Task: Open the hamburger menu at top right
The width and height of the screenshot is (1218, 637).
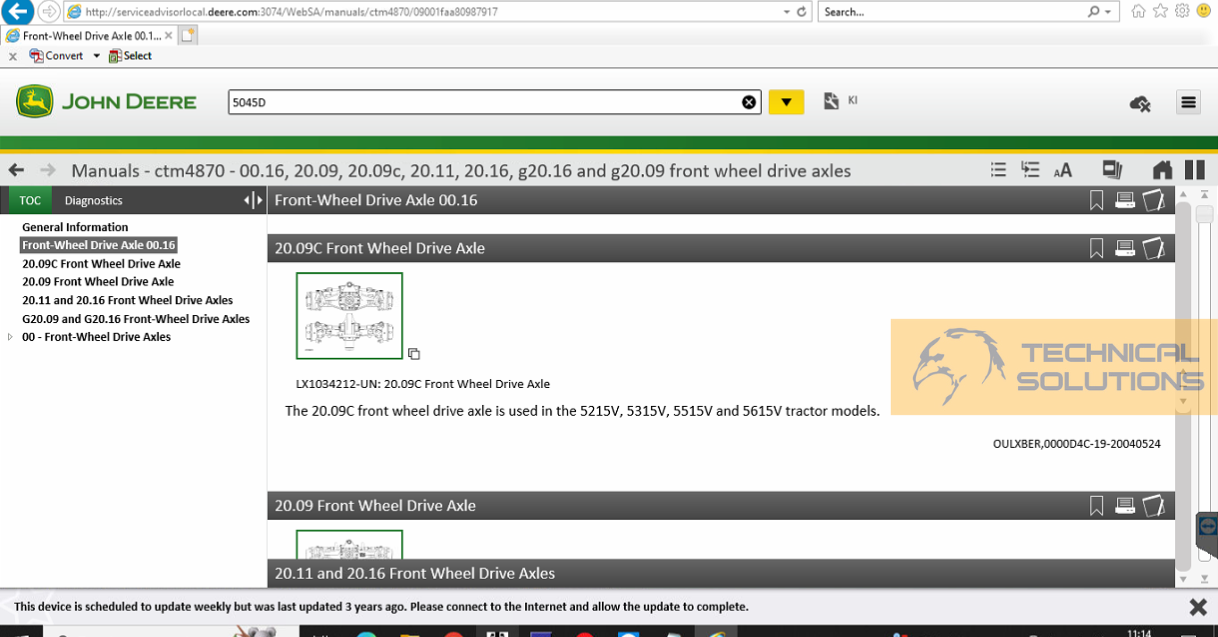Action: 1188,101
